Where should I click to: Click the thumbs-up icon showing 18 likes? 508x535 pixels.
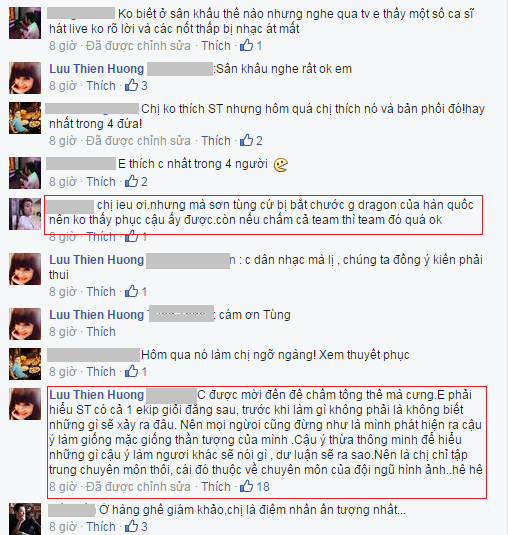coord(246,486)
